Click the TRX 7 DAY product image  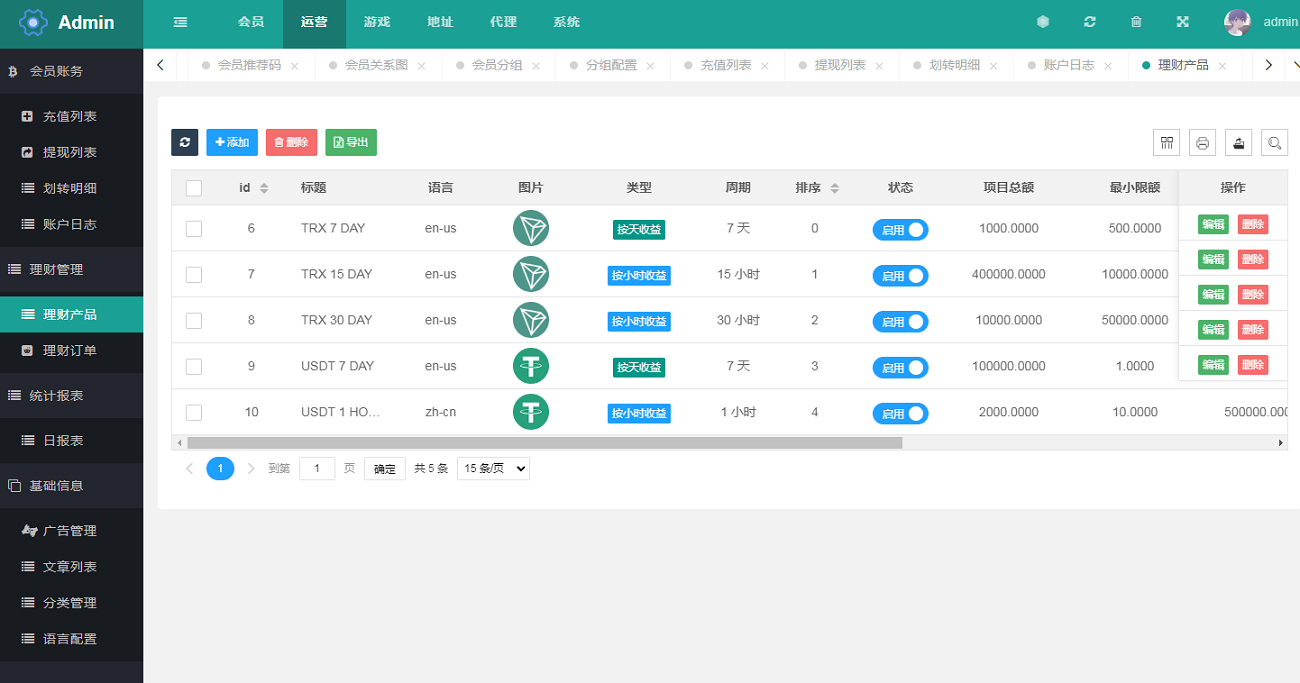(x=531, y=228)
